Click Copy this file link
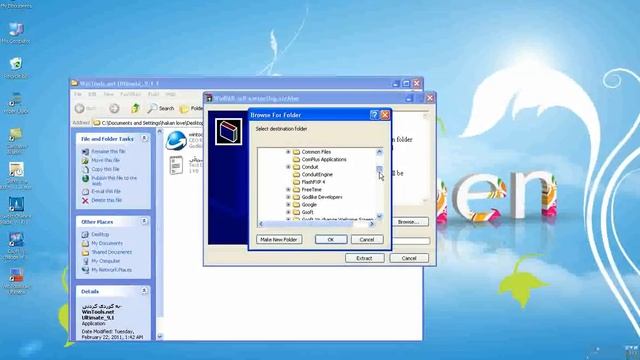Image resolution: width=640 pixels, height=360 pixels. coord(105,169)
